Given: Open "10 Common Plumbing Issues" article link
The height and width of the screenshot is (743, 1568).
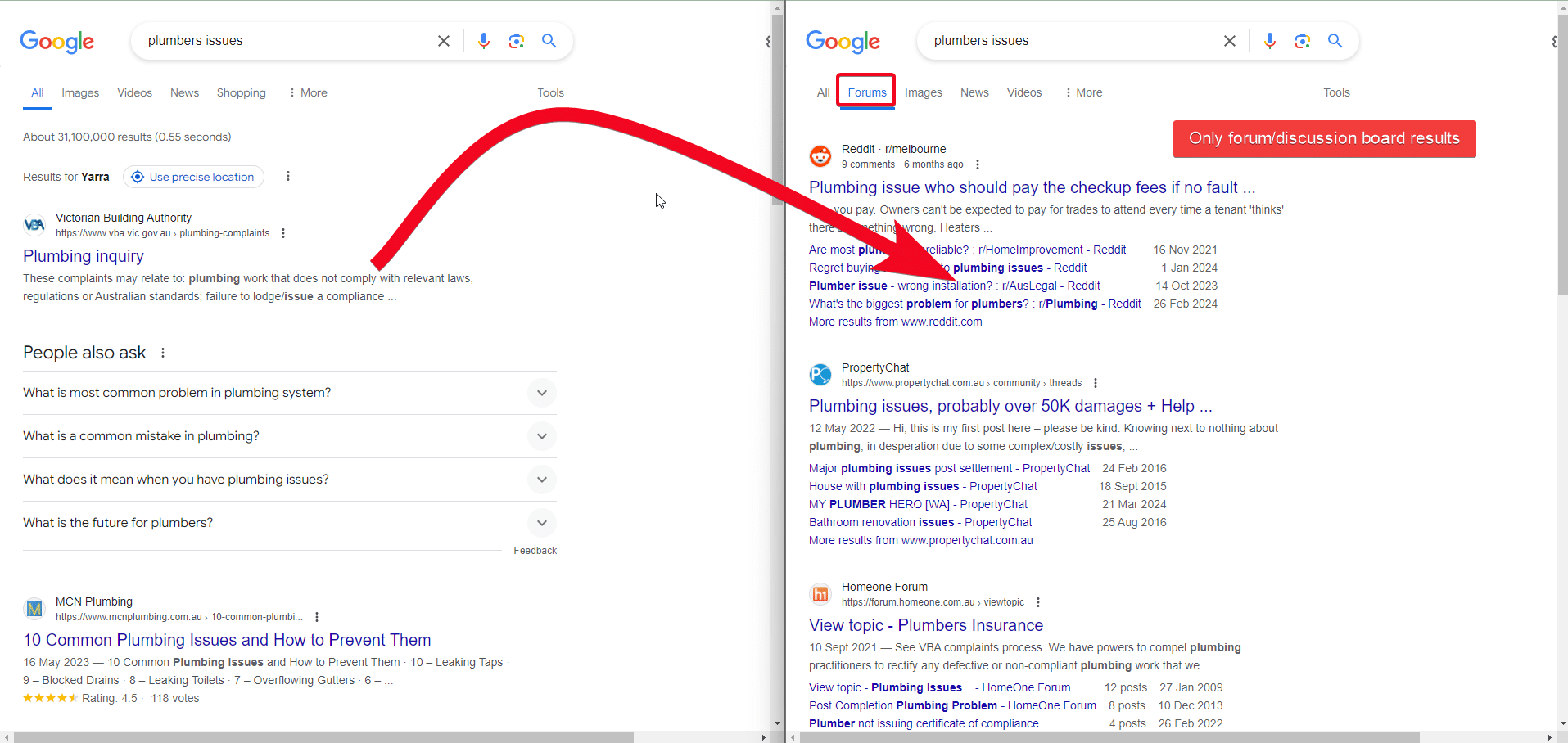Looking at the screenshot, I should pos(227,640).
